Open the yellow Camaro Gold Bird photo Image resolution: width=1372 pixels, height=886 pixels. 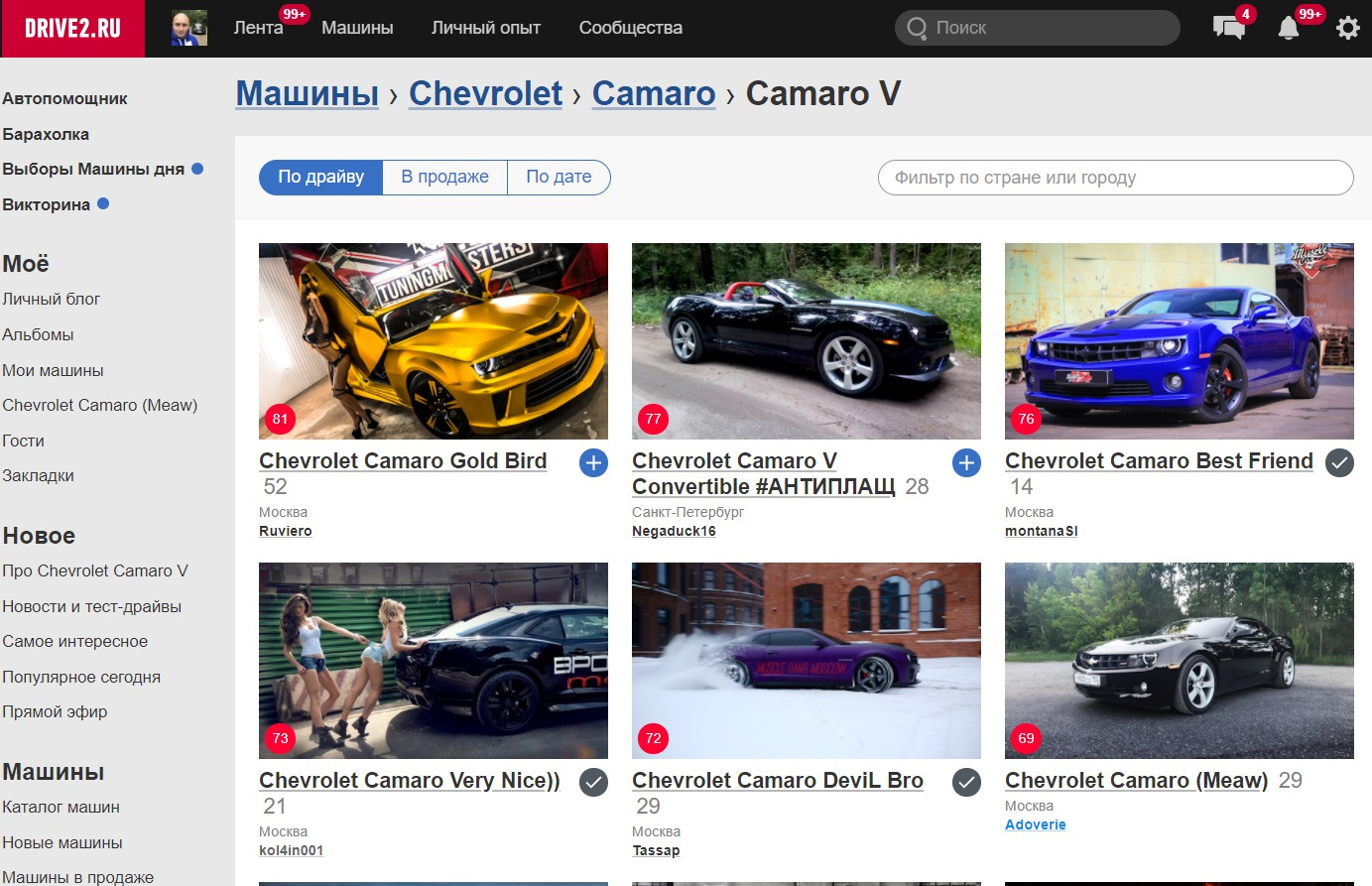[434, 341]
